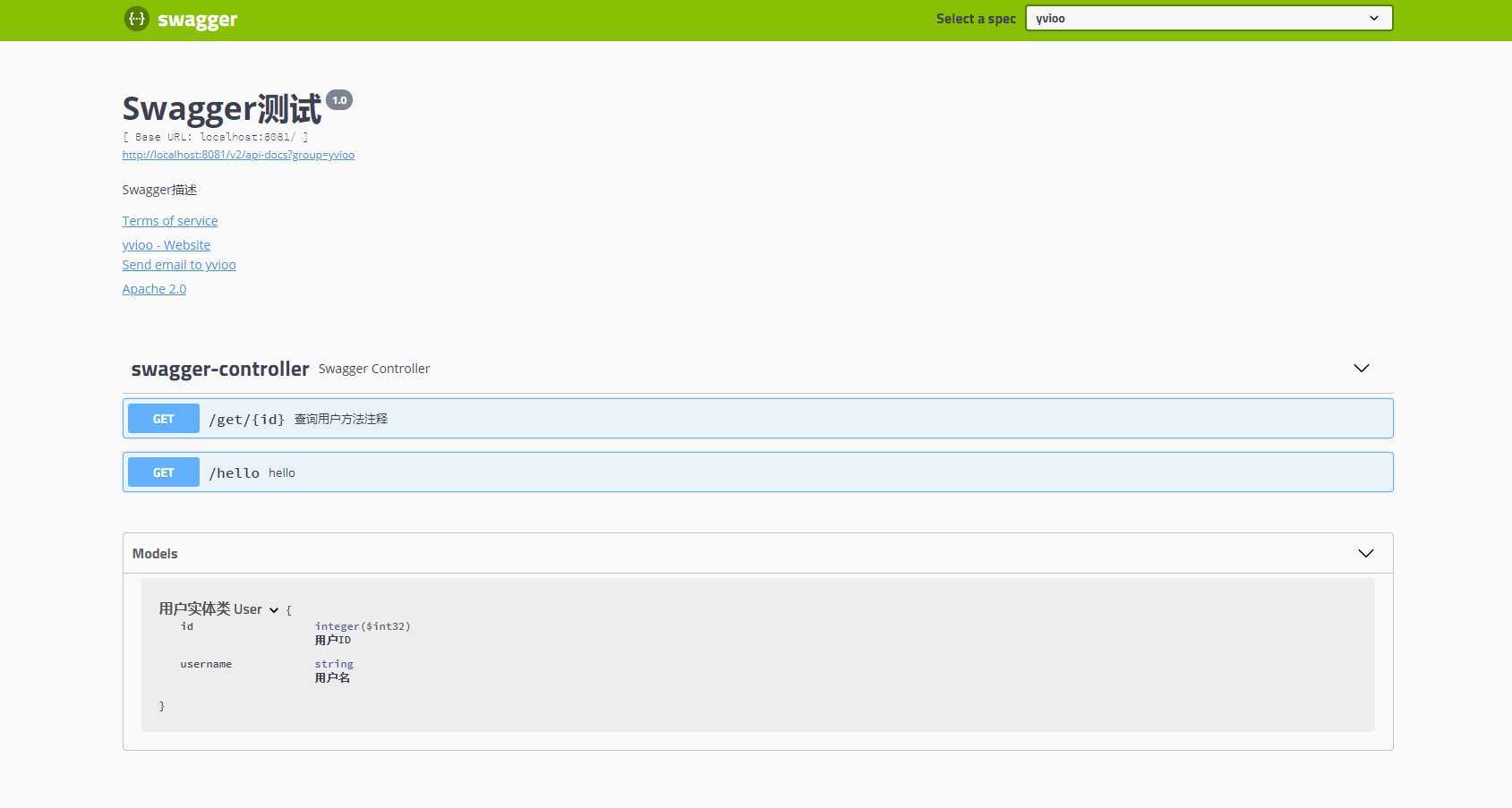This screenshot has width=1512, height=808.
Task: Click the swagger-controller tag title
Action: (x=220, y=369)
